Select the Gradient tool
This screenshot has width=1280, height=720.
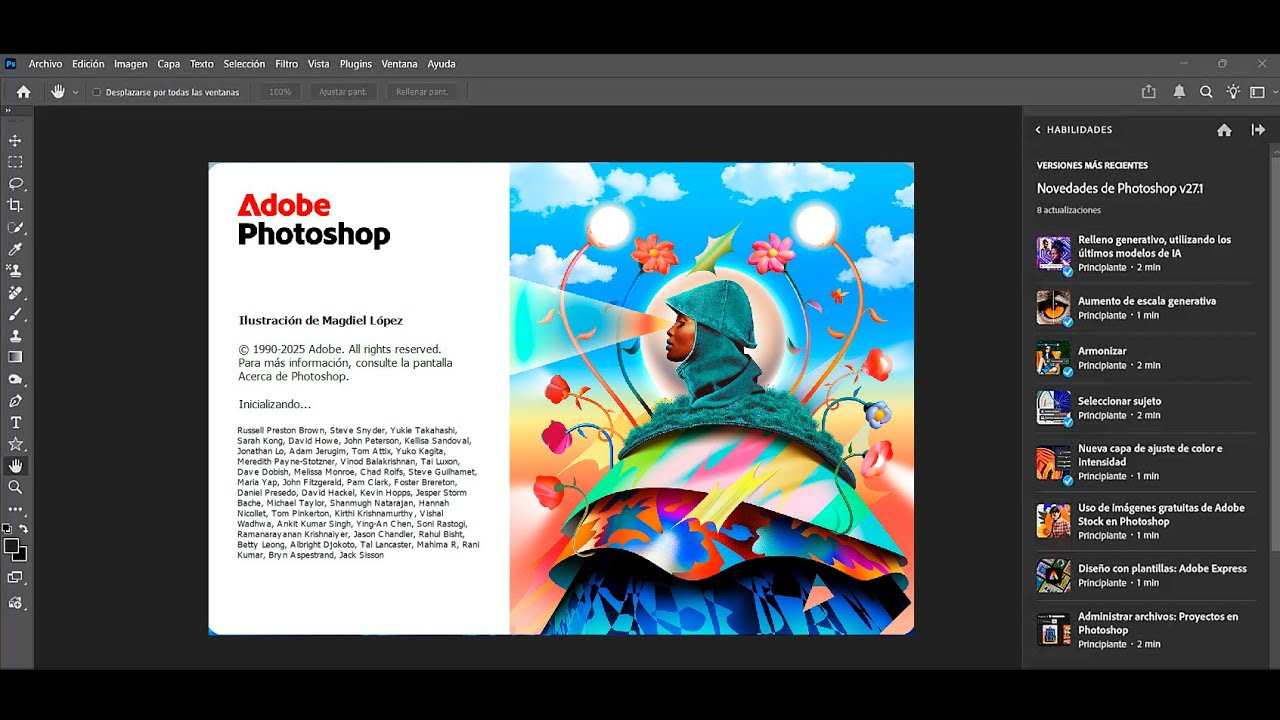[x=15, y=357]
